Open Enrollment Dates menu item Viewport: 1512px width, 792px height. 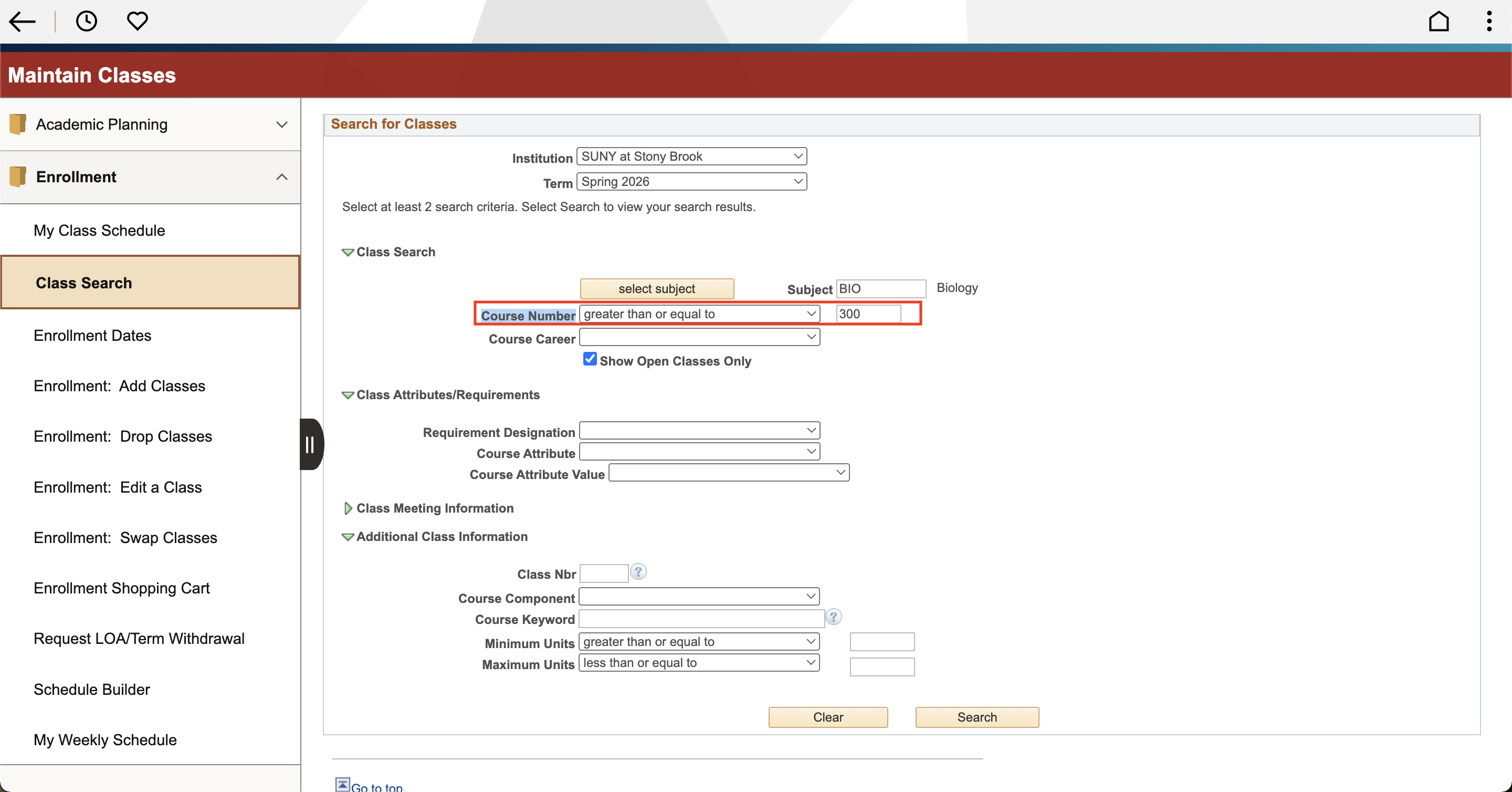pos(150,335)
